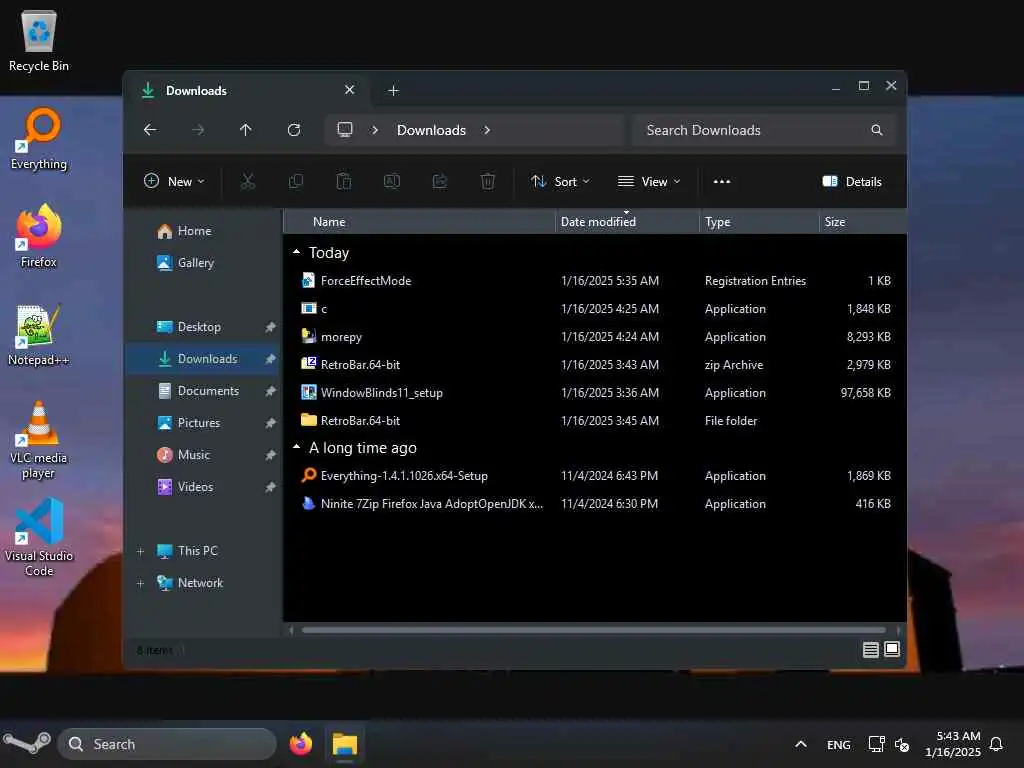Open the New dropdown menu
The image size is (1024, 768).
174,182
